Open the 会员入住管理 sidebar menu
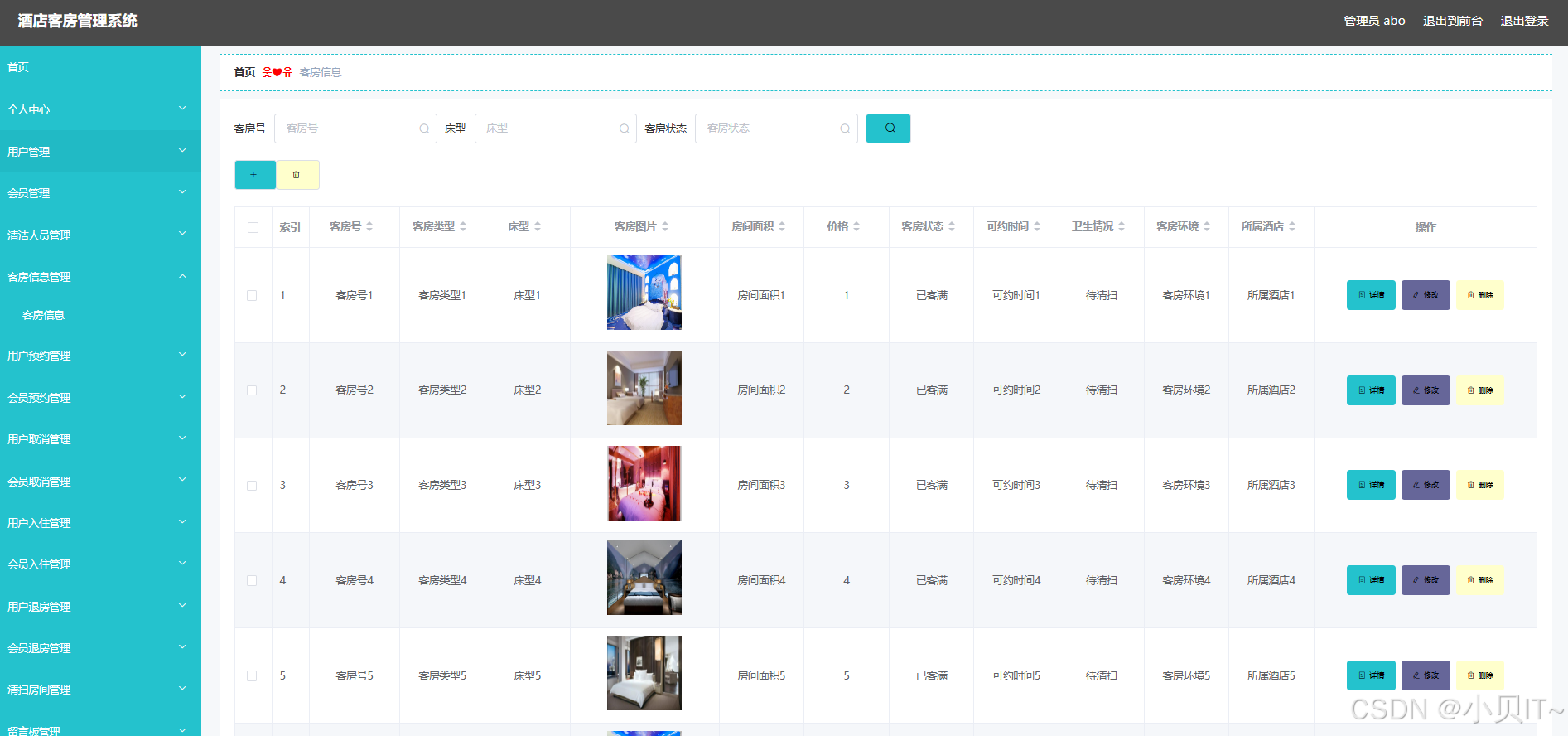This screenshot has height=736, width=1568. [100, 564]
